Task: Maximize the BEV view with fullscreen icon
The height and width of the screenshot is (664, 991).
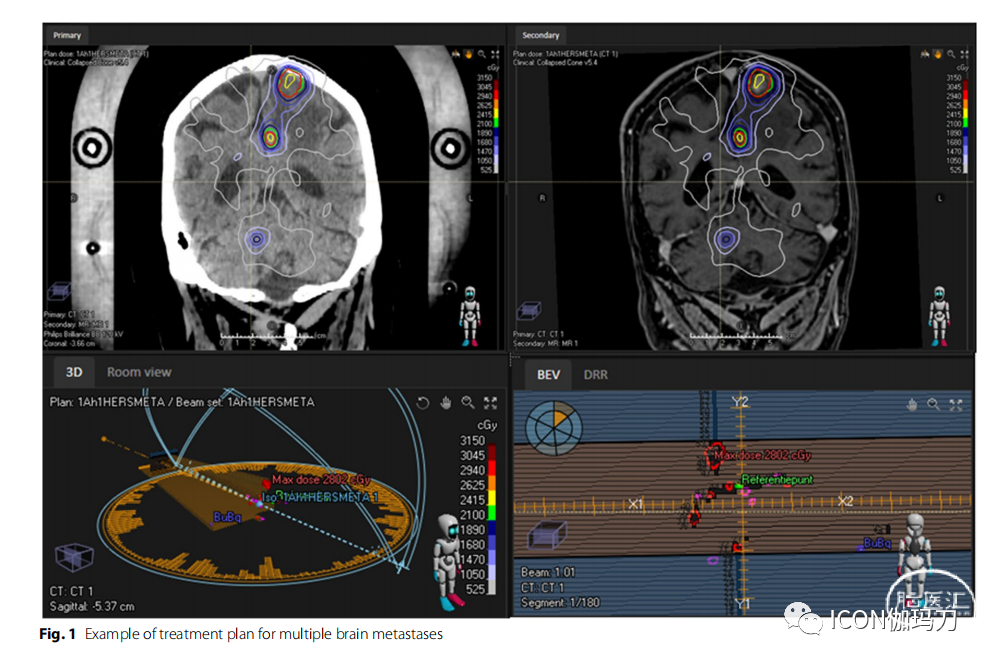Action: point(956,405)
